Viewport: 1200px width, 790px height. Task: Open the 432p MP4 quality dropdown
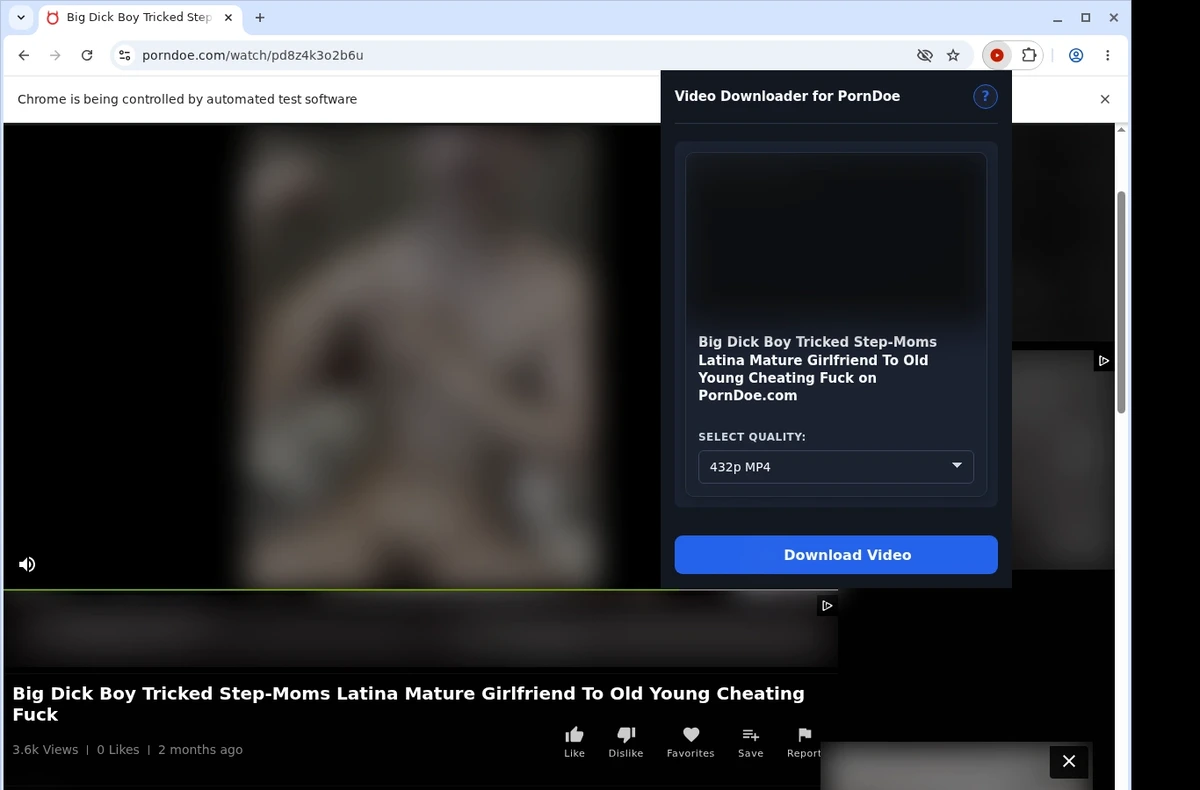[x=836, y=467]
